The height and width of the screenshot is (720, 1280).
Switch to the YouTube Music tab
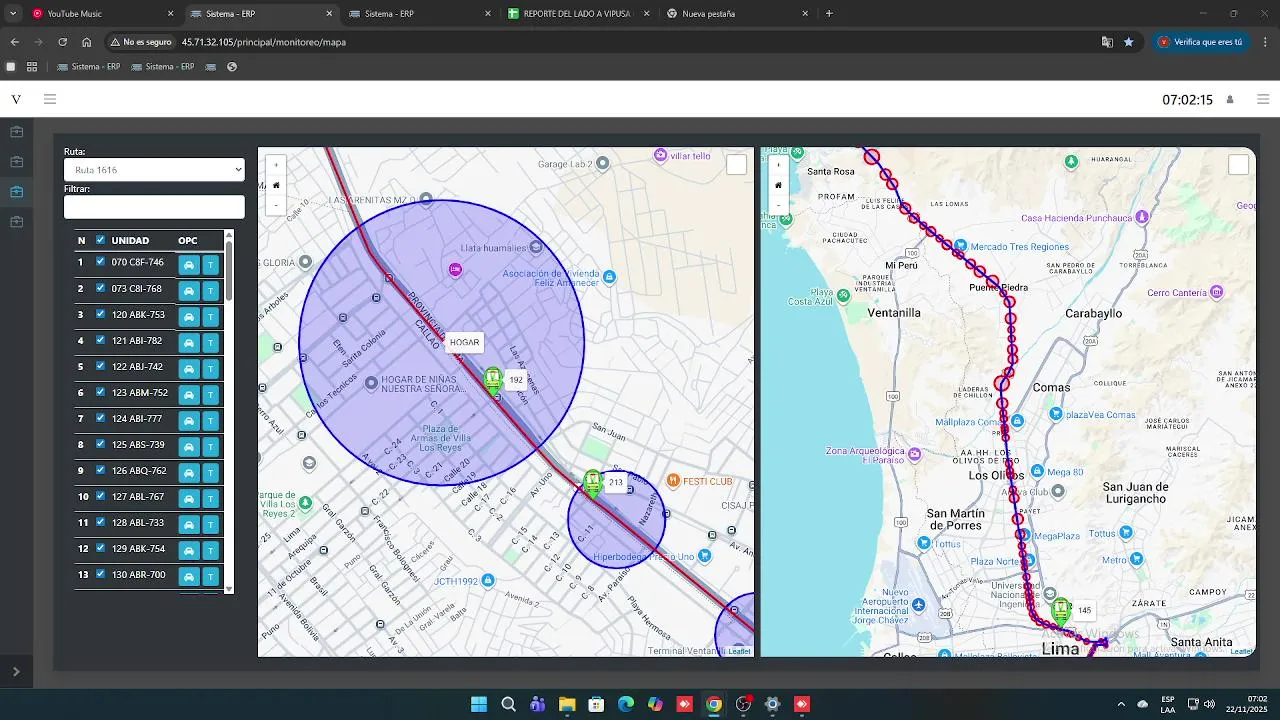click(x=103, y=14)
